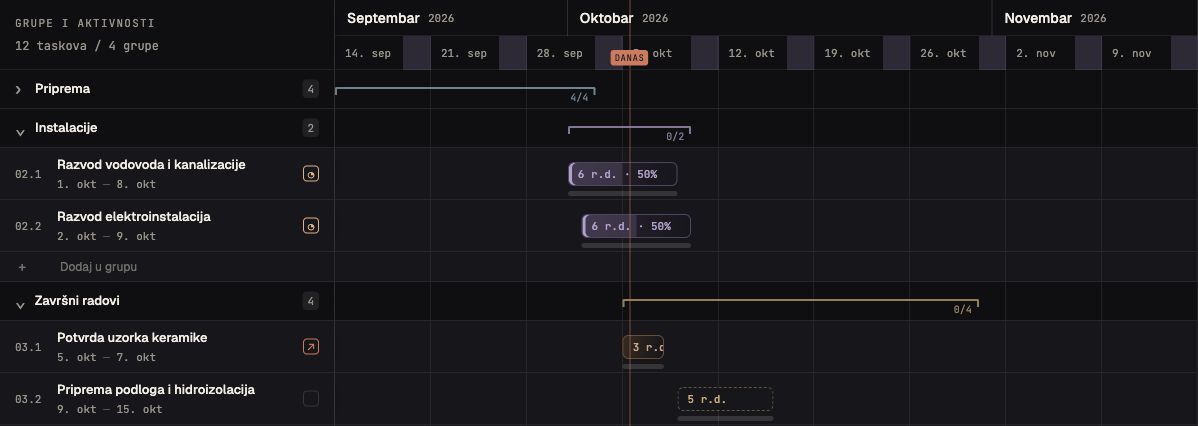Screen dimensions: 1198x426
Task: Click Instalacije summary bracket 0/2
Action: click(x=630, y=131)
